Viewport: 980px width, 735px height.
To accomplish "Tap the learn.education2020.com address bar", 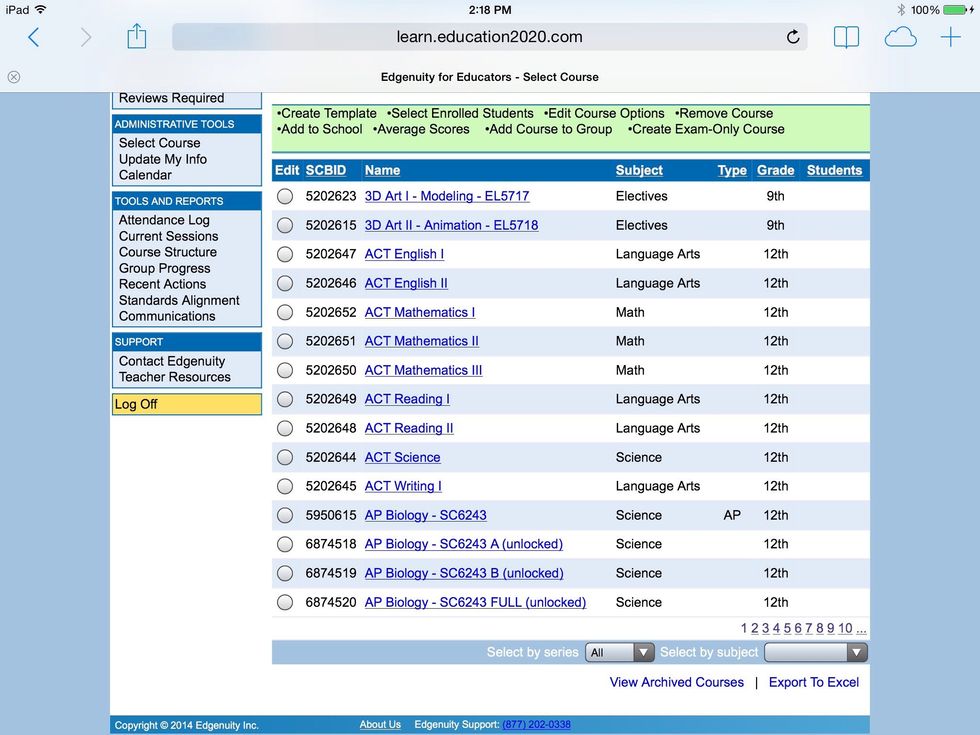I will click(488, 37).
